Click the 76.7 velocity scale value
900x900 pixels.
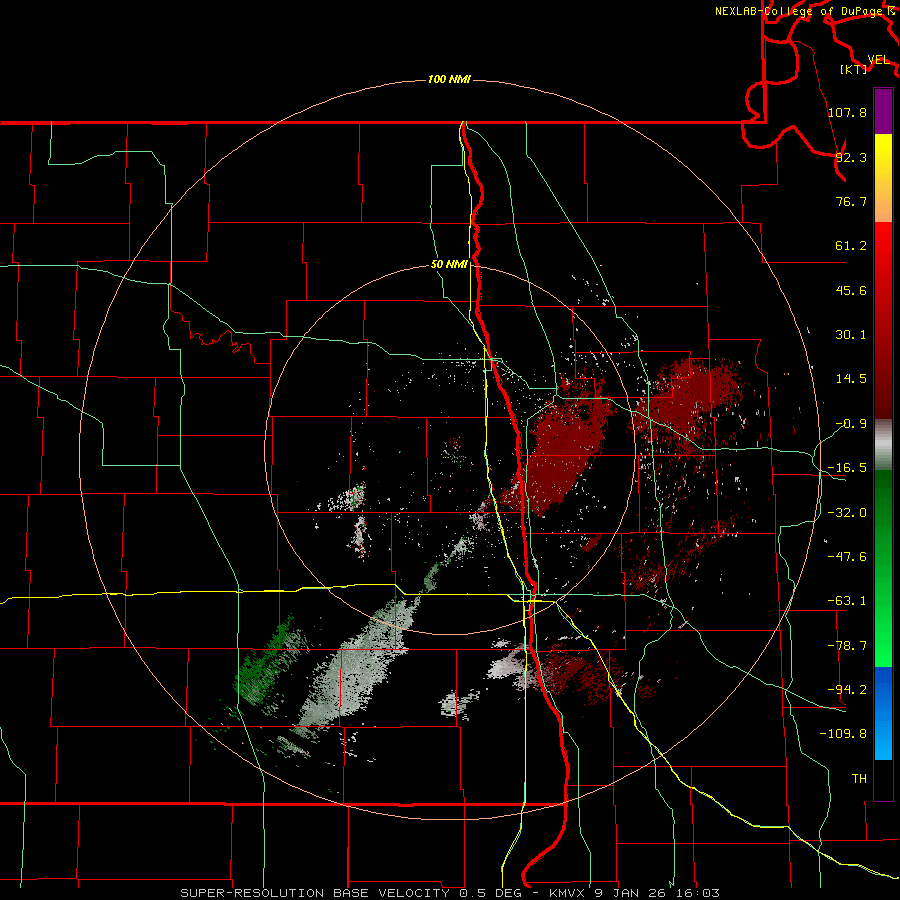851,201
